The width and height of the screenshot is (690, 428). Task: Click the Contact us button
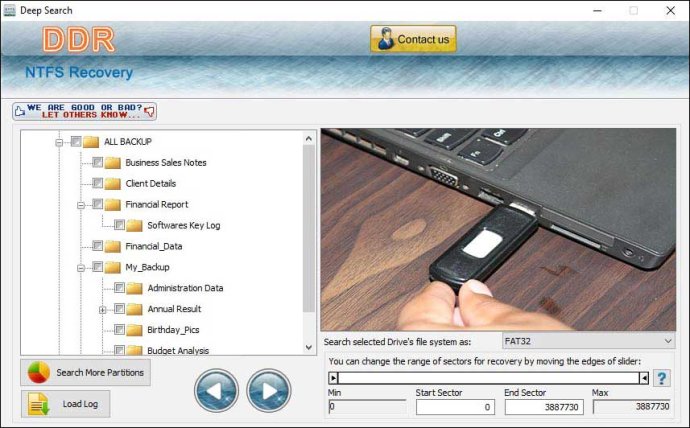[x=413, y=39]
